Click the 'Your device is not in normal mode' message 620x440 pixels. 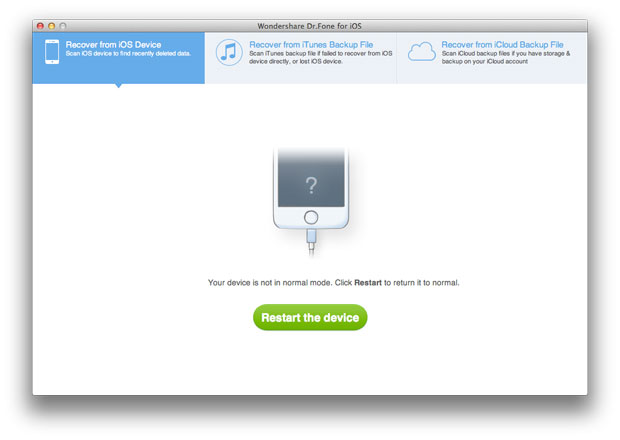pyautogui.click(x=333, y=283)
